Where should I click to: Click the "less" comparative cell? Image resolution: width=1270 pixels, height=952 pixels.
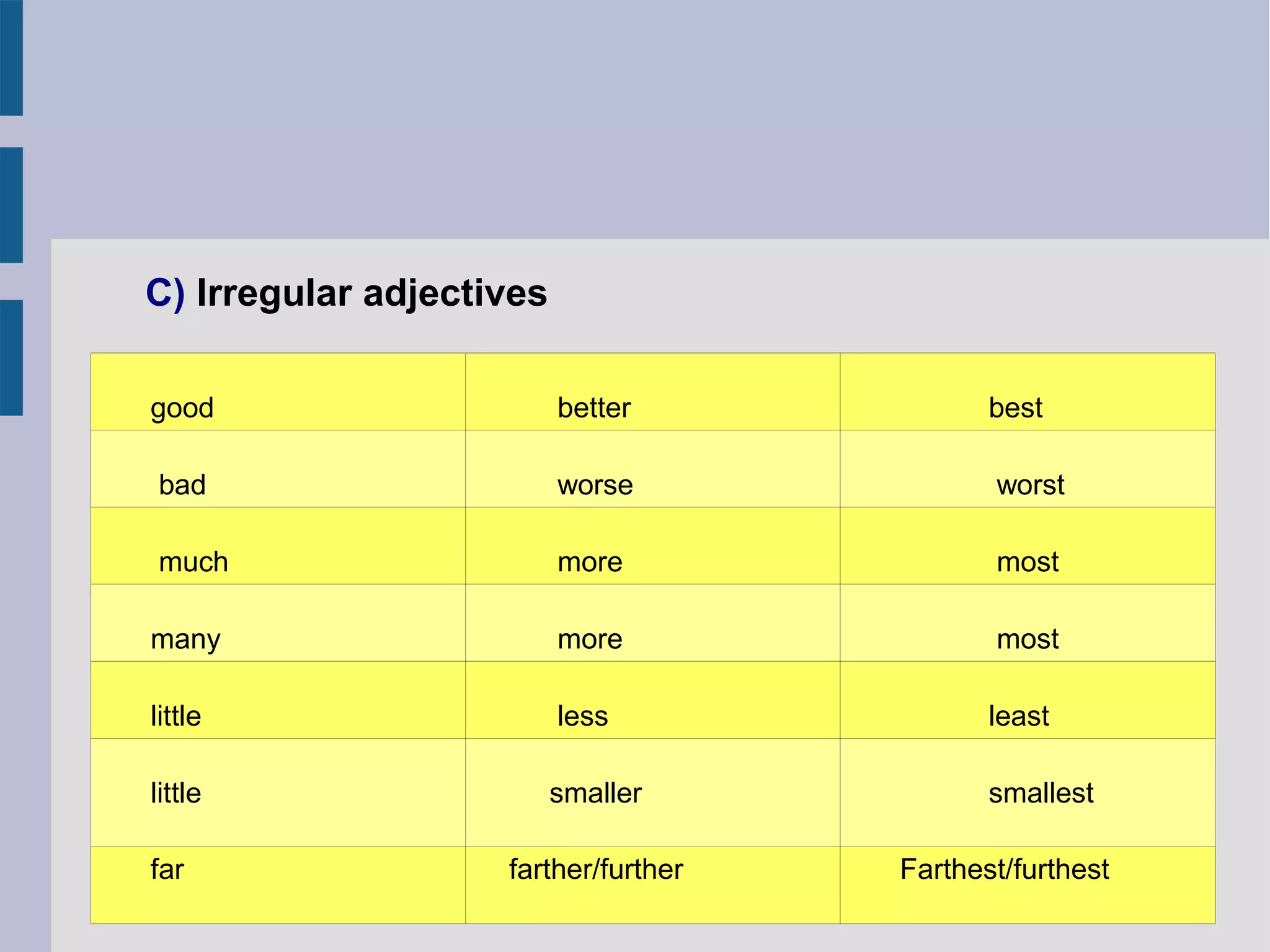(x=582, y=716)
